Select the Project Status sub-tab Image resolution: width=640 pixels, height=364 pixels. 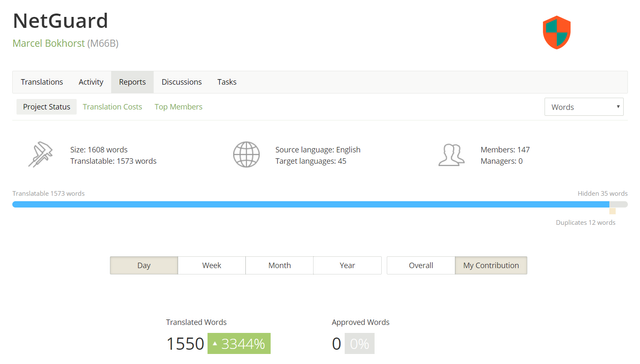(x=47, y=107)
